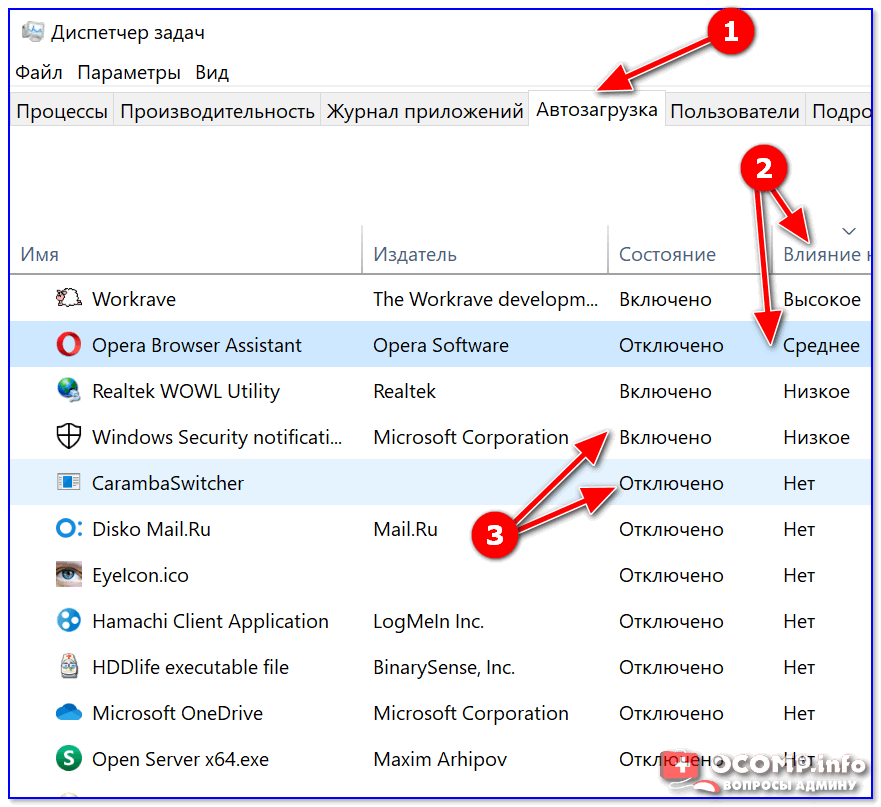
Task: Click the 'Включено' status for Workrave
Action: [665, 299]
